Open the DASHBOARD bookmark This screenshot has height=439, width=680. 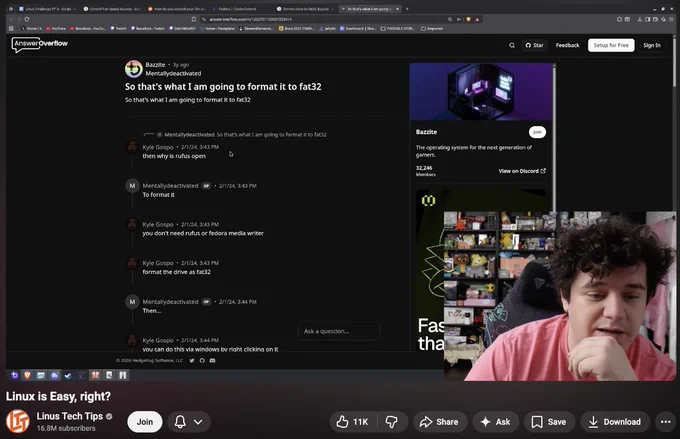182,29
